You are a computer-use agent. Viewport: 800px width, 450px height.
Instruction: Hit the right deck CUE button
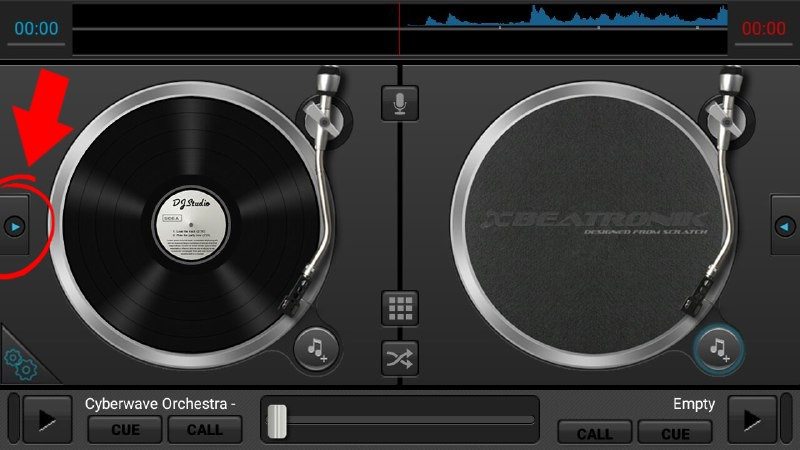(x=675, y=433)
